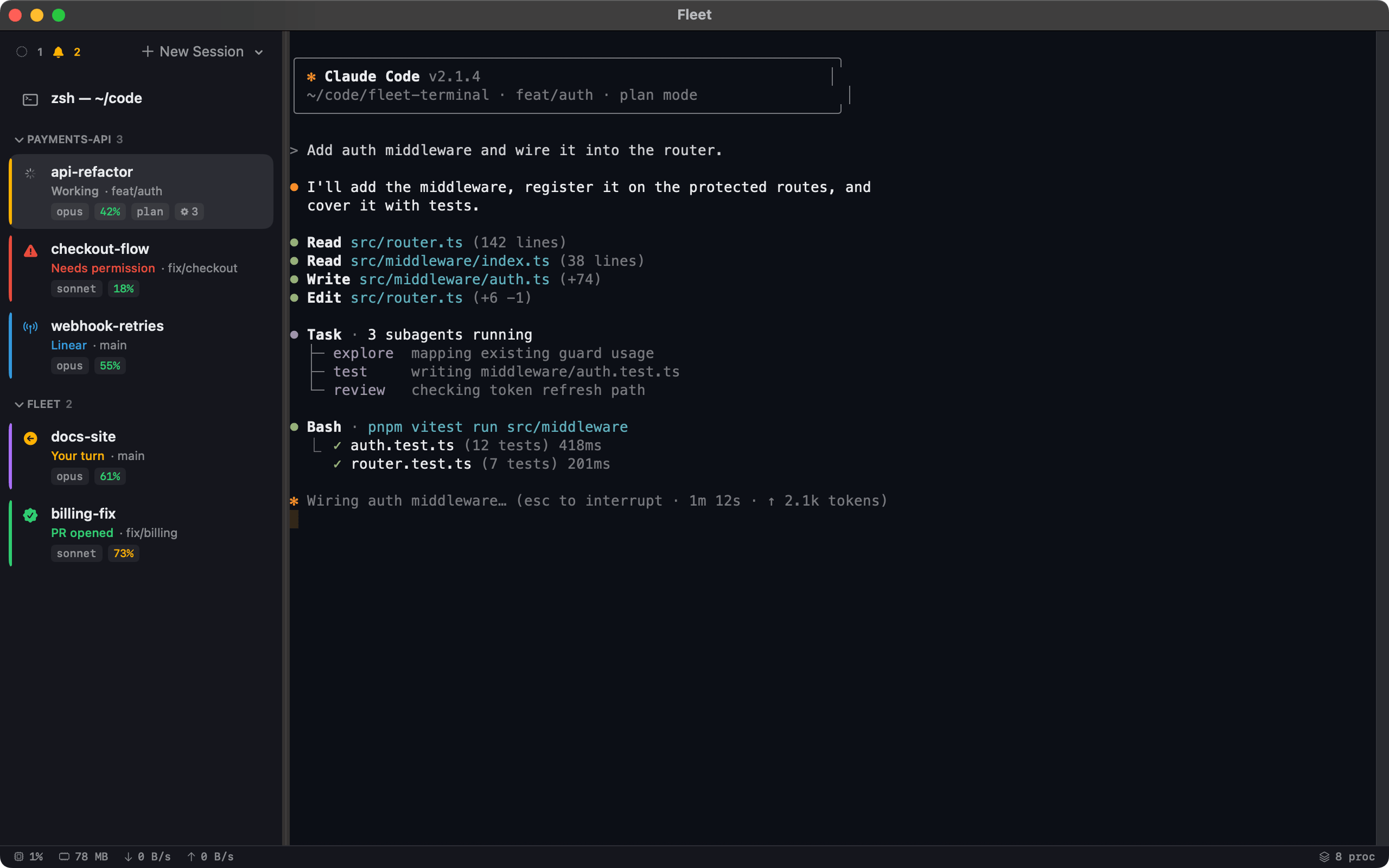Collapse the PAYMENTS-API group
Viewport: 1389px width, 868px height.
tap(19, 139)
